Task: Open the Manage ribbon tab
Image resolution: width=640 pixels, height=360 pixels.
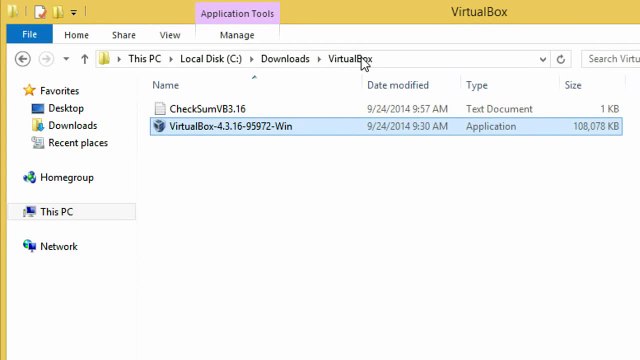Action: 237,35
